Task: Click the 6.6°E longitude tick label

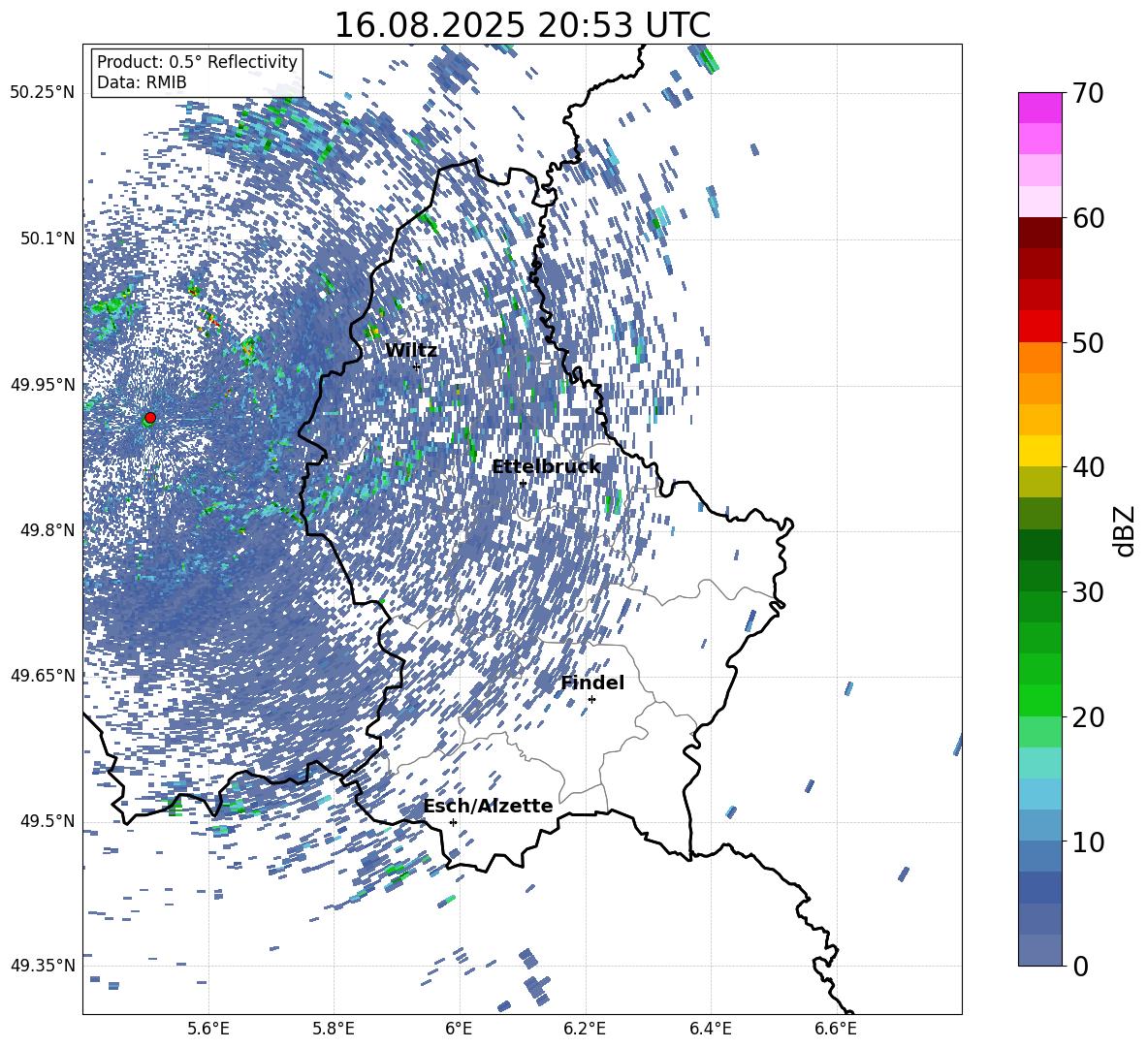Action: pyautogui.click(x=836, y=1029)
